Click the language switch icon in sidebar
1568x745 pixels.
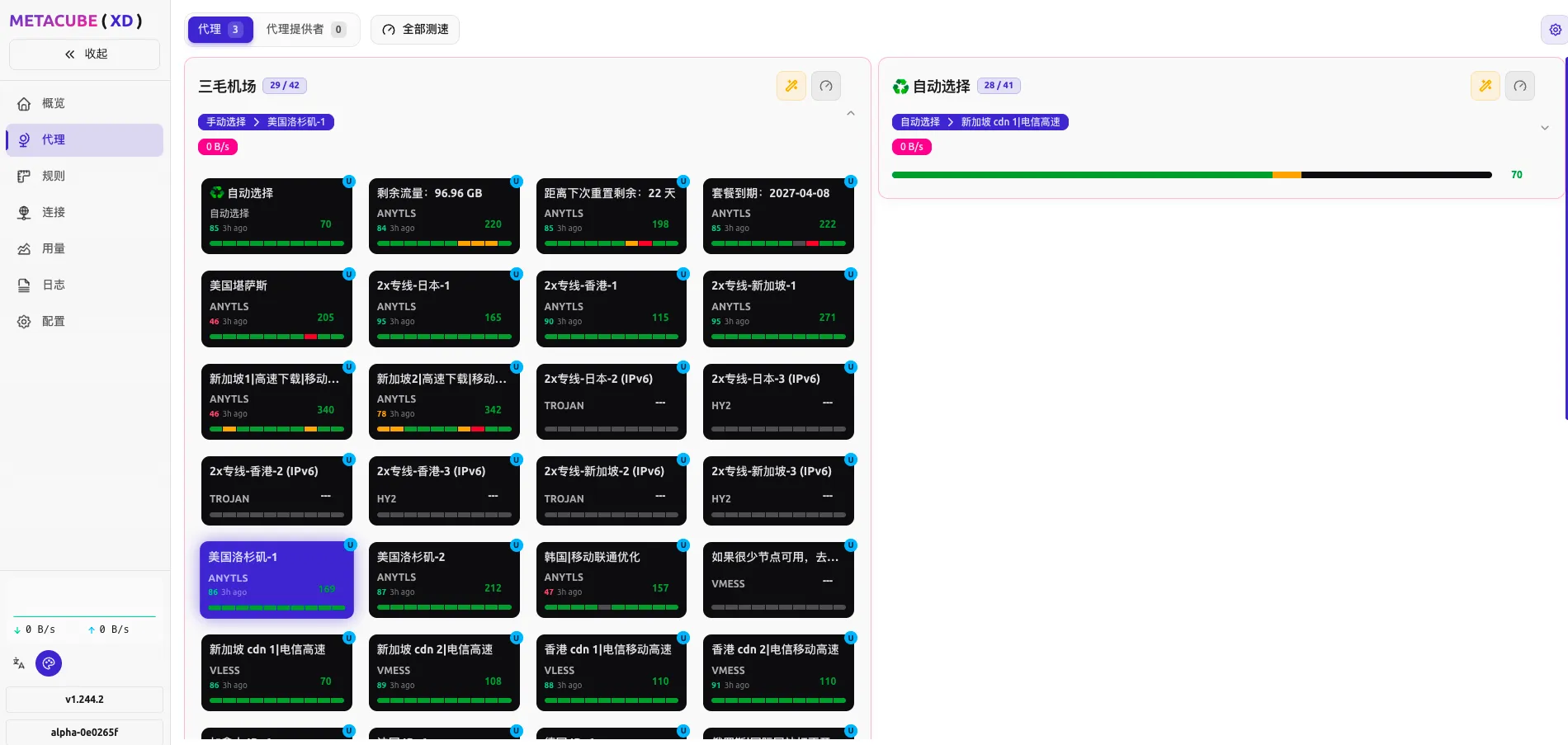click(x=19, y=663)
